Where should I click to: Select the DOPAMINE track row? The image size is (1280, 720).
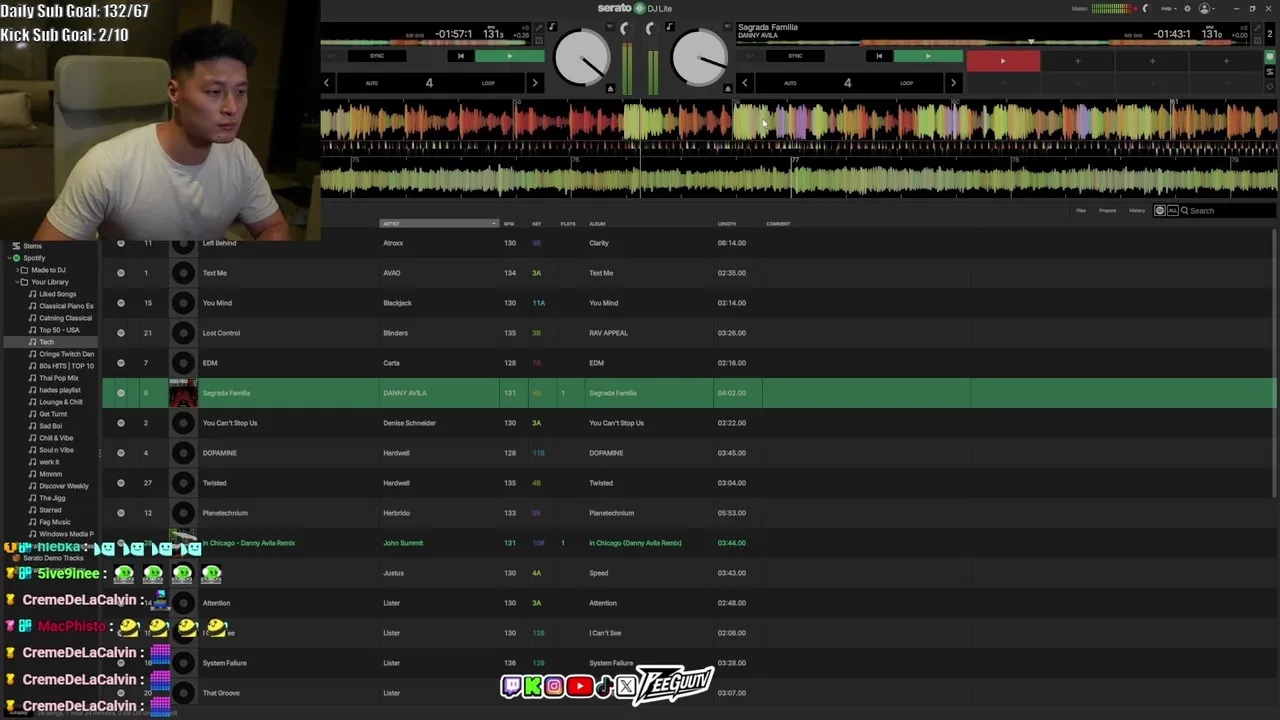pos(689,453)
